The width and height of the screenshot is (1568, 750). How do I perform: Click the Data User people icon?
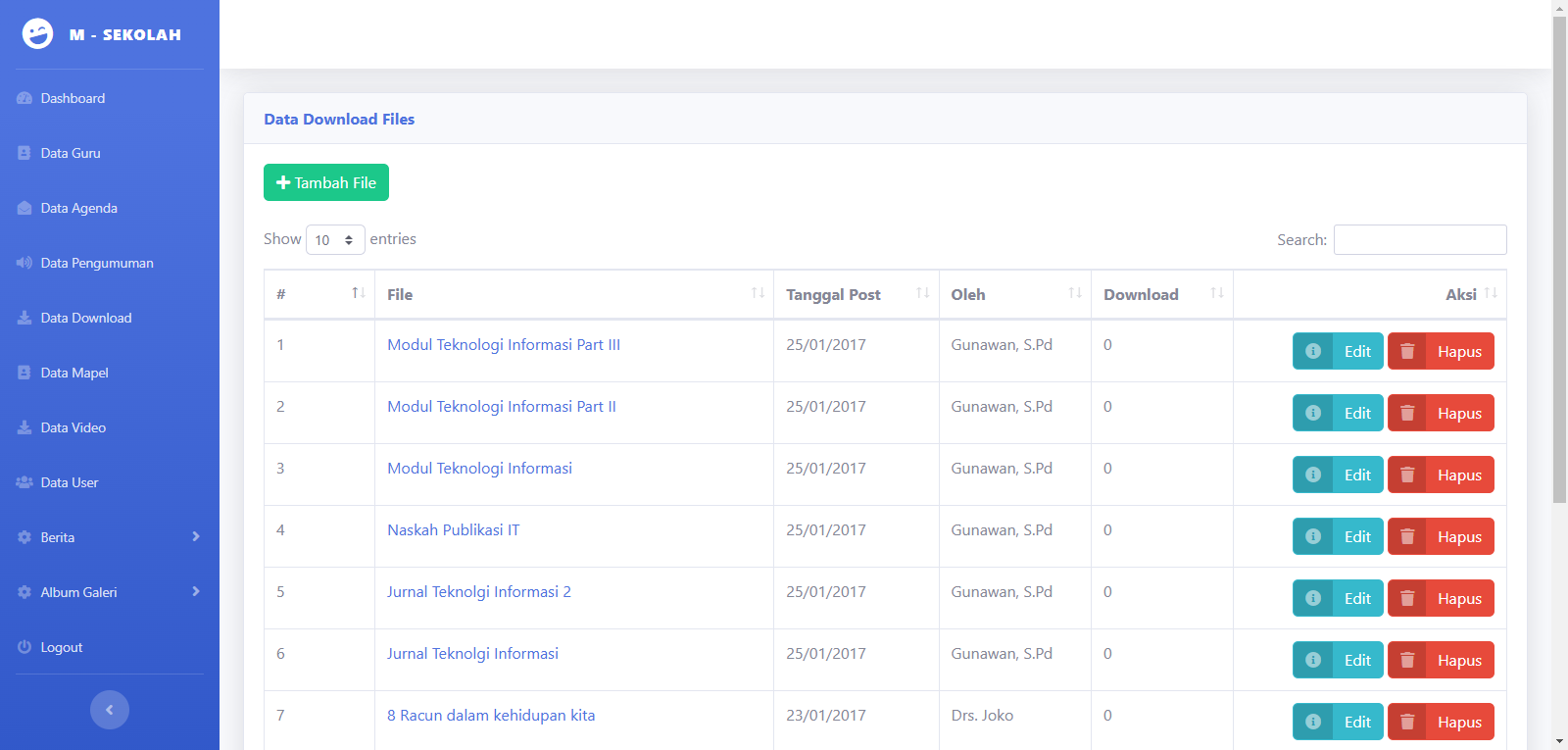click(24, 482)
